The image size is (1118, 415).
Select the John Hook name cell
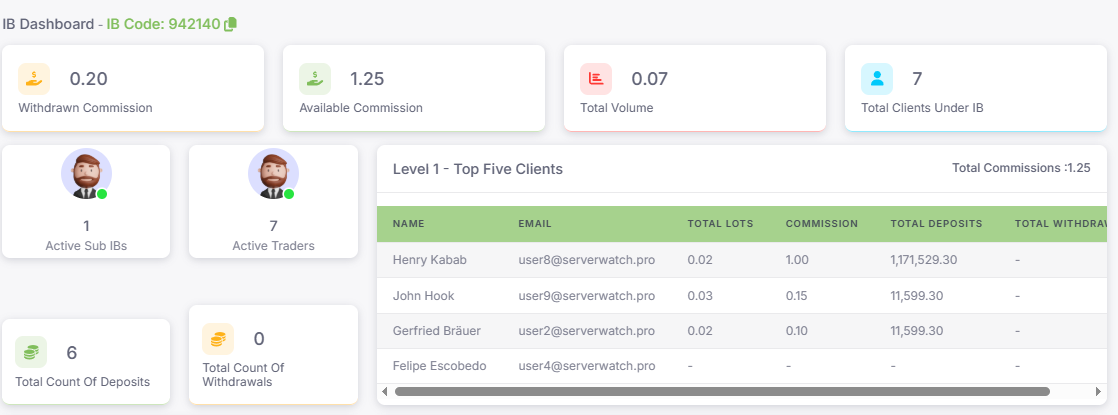(x=424, y=296)
